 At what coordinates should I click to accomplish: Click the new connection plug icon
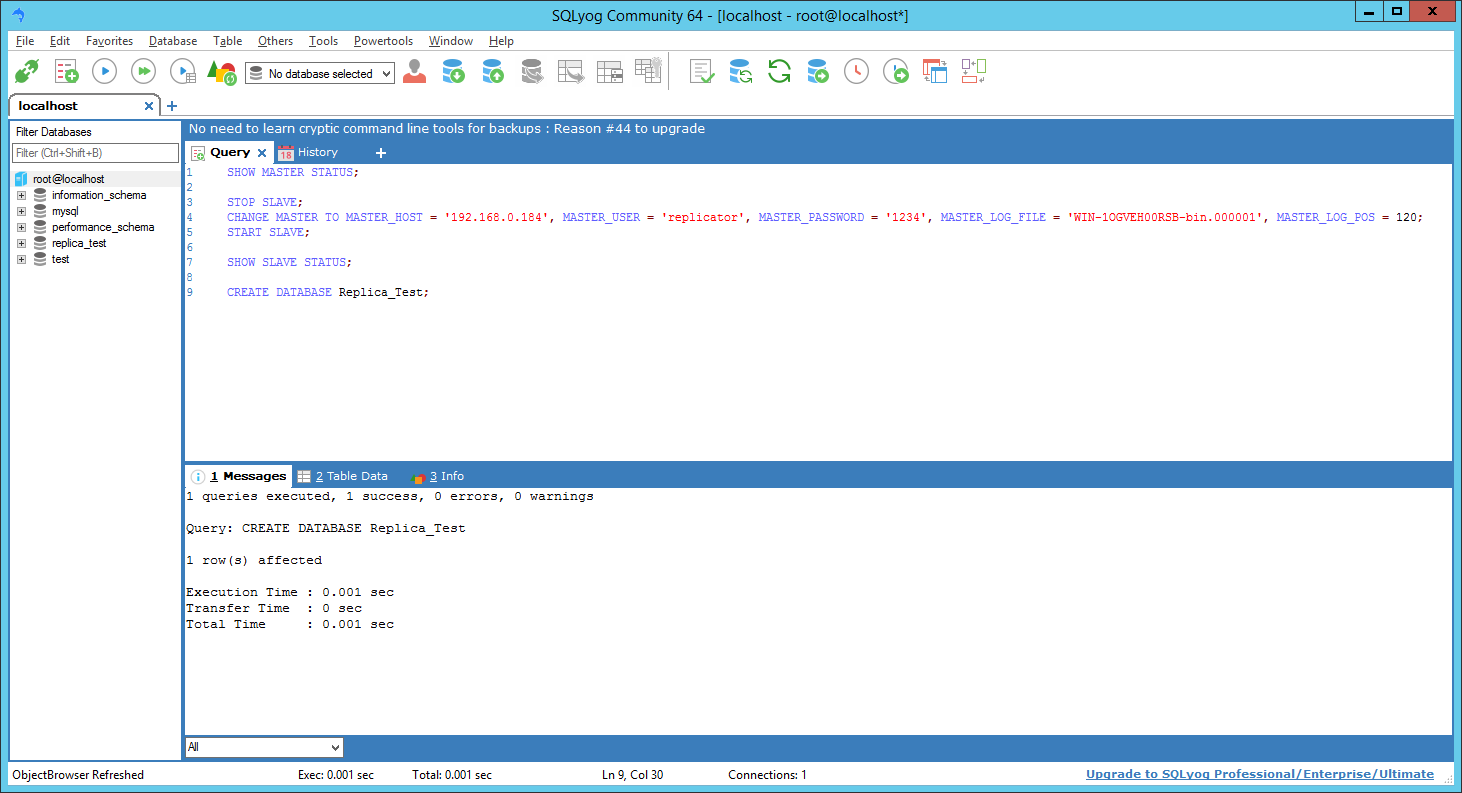25,72
